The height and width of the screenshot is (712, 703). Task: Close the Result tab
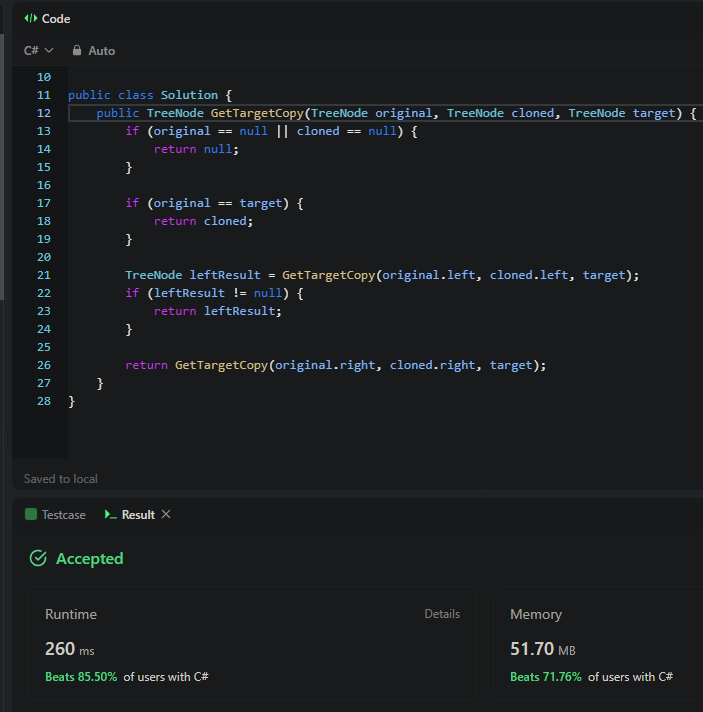click(x=166, y=514)
